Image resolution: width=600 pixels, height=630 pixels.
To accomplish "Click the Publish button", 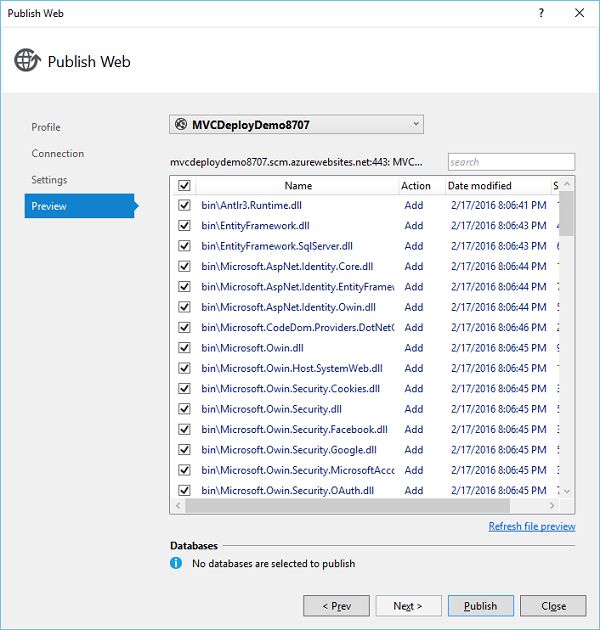I will coord(480,606).
